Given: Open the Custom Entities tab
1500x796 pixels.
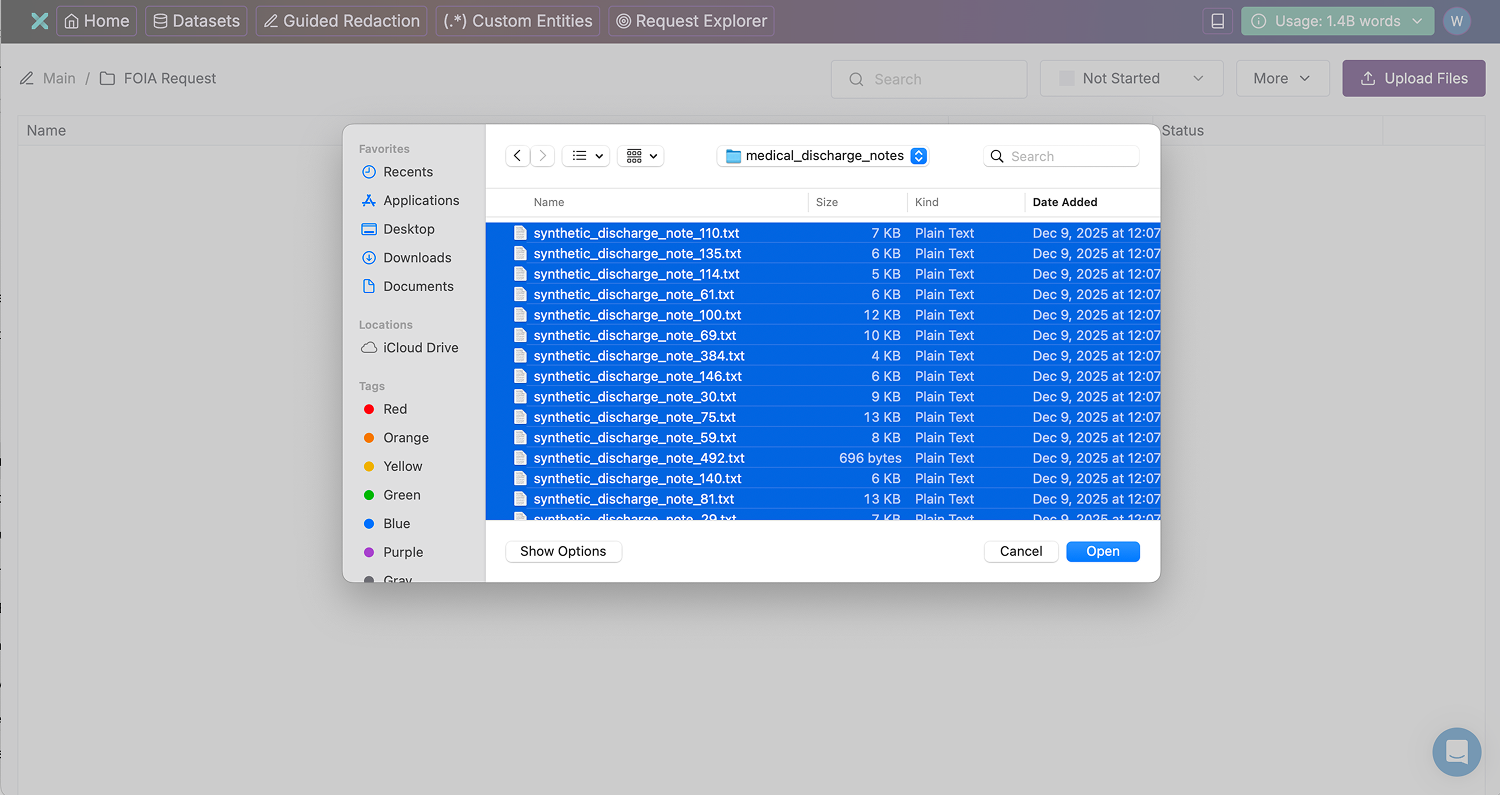Looking at the screenshot, I should point(518,21).
